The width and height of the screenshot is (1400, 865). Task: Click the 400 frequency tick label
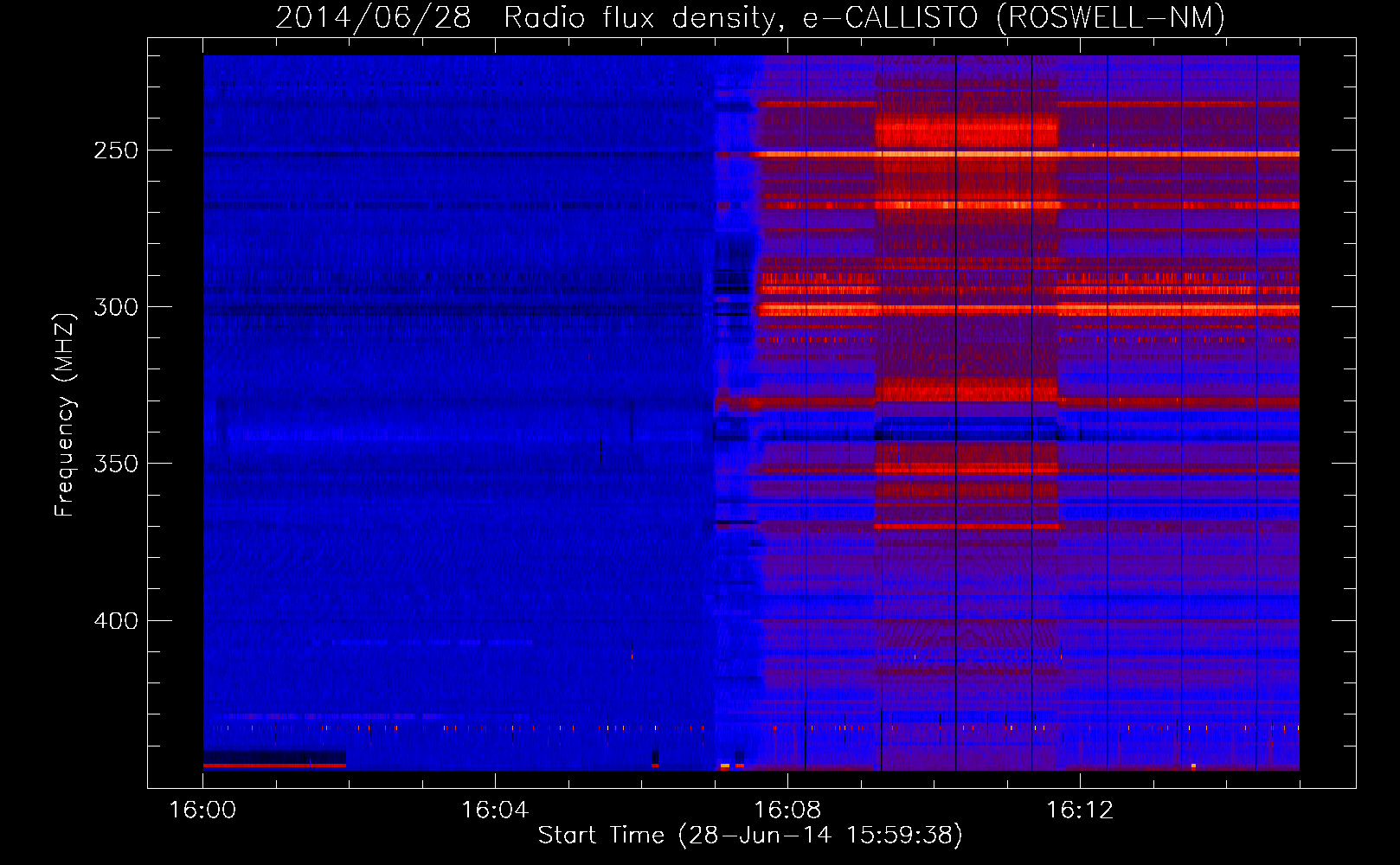[x=116, y=621]
